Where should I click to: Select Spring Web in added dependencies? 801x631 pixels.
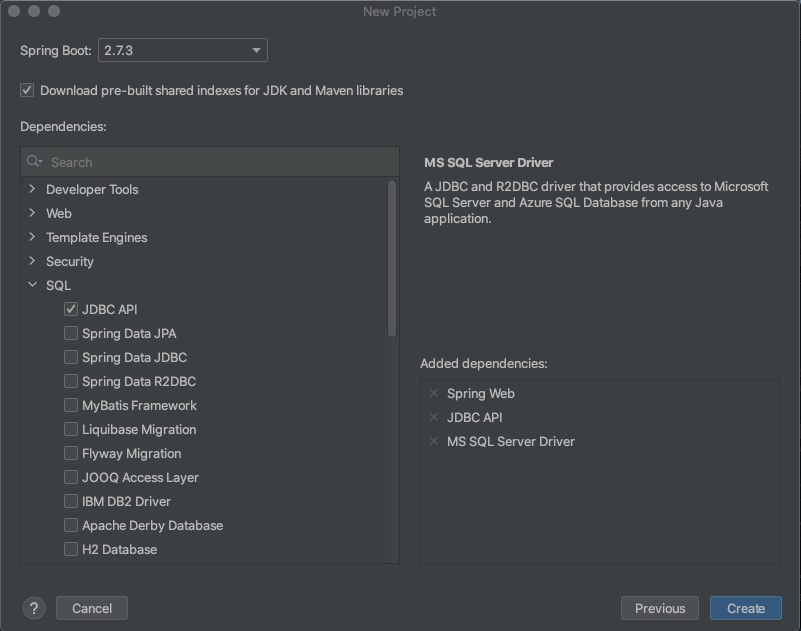(x=481, y=393)
